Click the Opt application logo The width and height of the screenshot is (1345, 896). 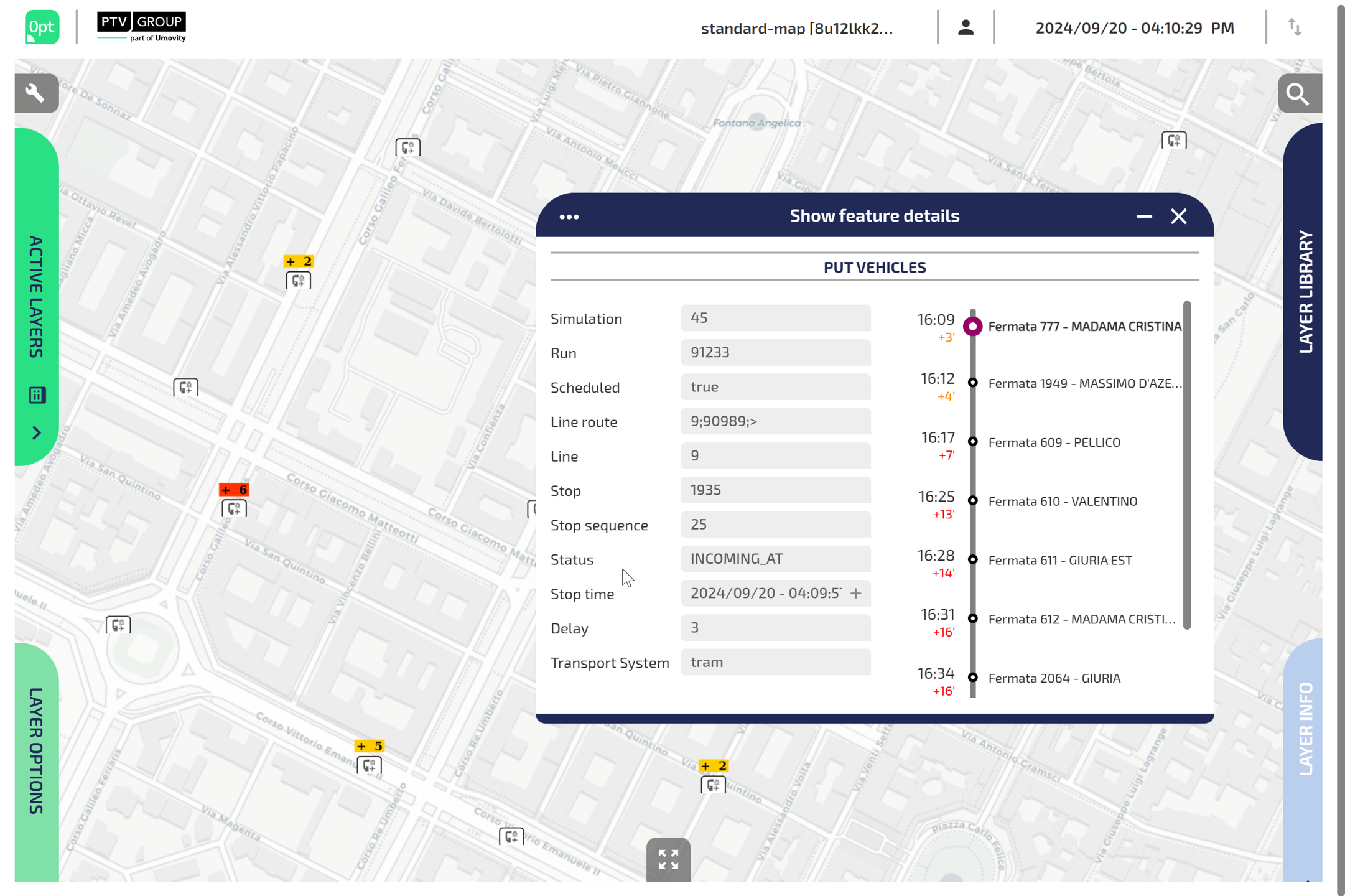pos(41,27)
